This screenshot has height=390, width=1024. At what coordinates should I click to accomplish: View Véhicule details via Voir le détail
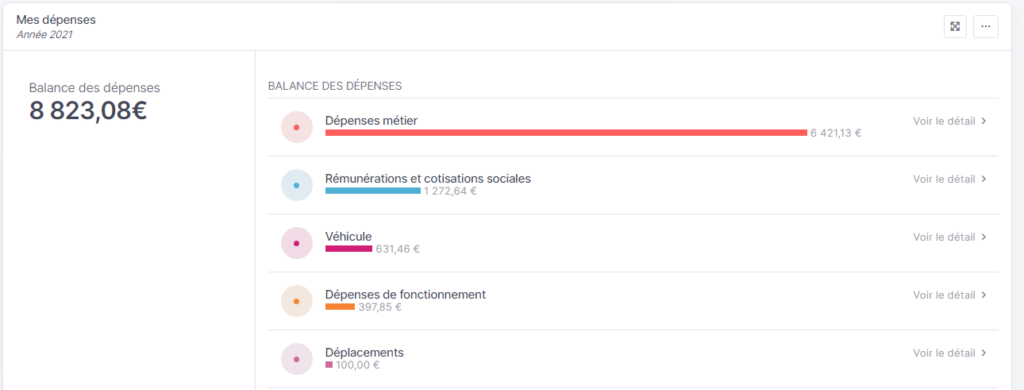click(944, 237)
